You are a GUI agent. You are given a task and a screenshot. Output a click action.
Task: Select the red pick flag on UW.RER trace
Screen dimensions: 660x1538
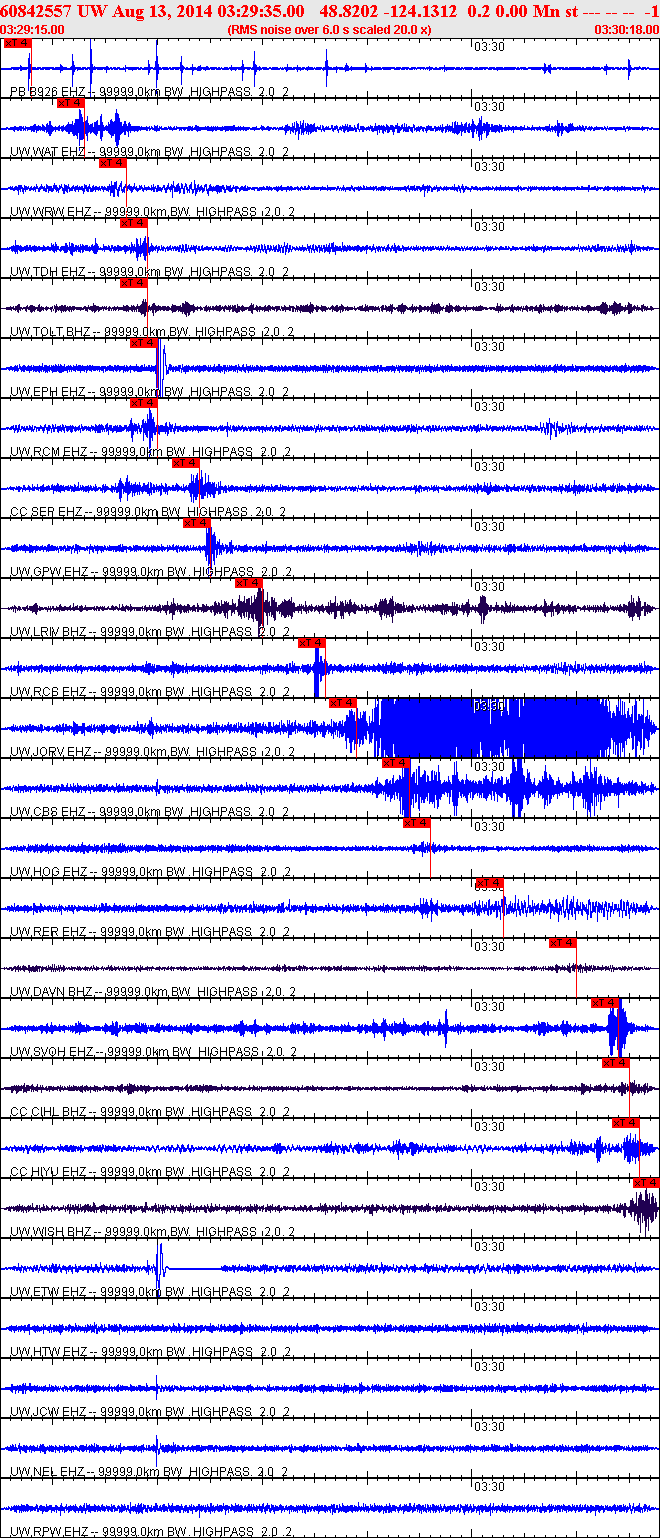pos(489,882)
